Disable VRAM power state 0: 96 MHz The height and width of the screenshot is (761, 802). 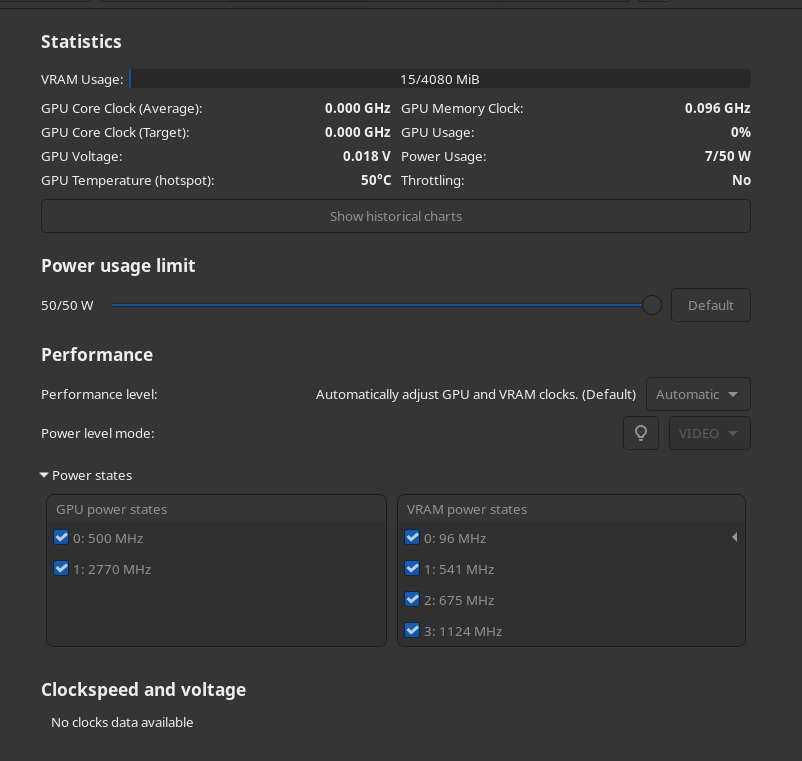coord(412,537)
